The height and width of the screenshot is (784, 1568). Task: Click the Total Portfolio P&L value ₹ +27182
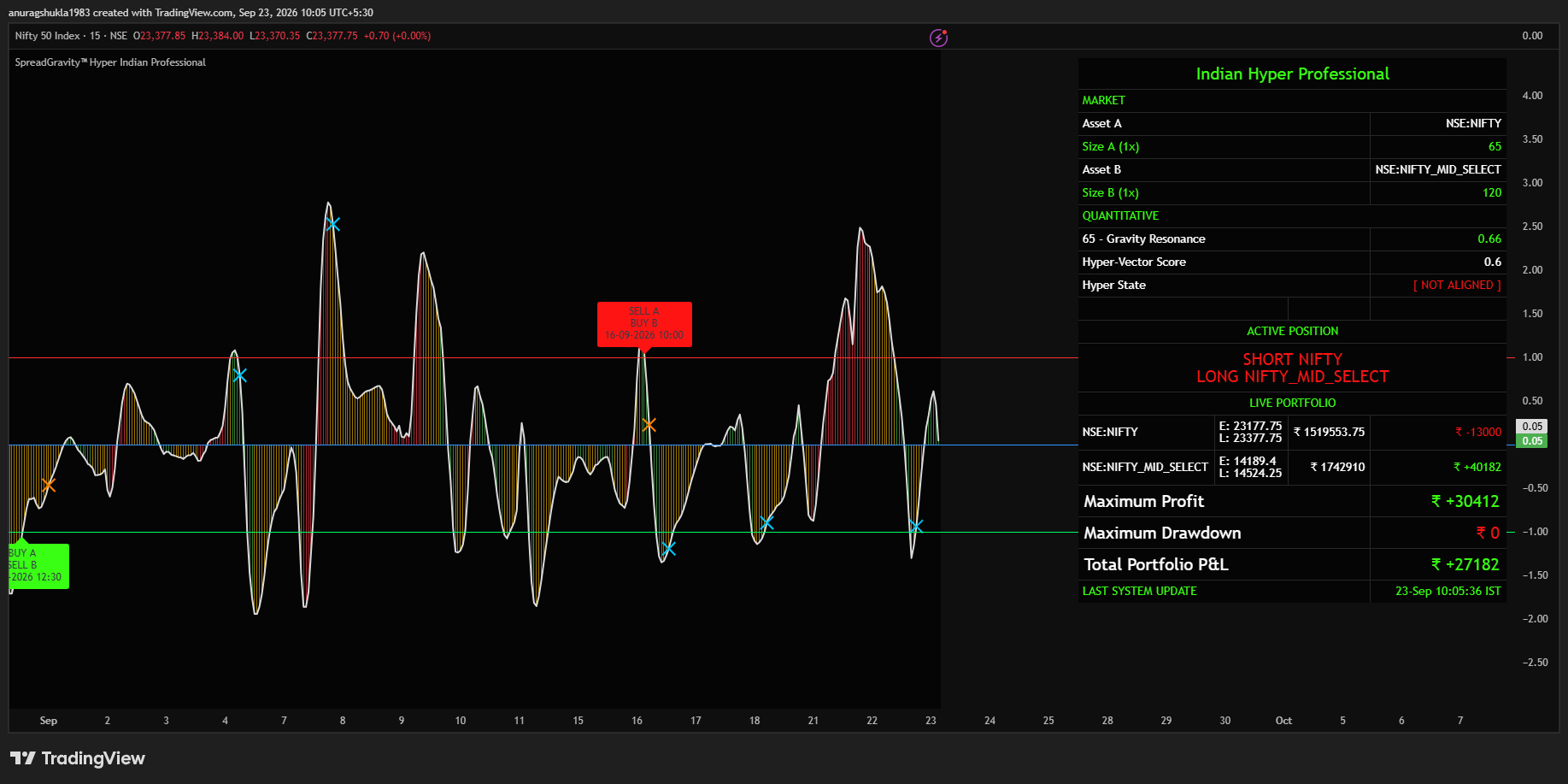pyautogui.click(x=1465, y=565)
